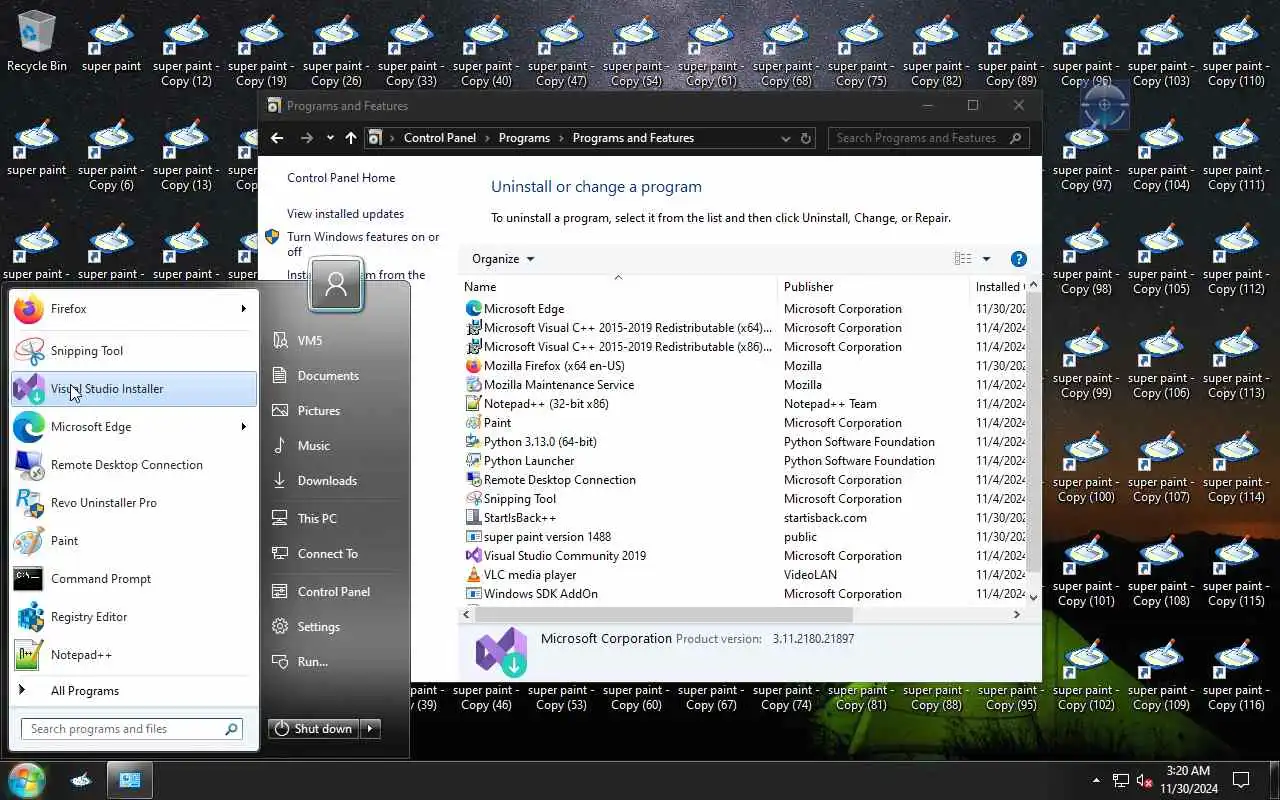The image size is (1280, 800).
Task: Open Control Panel from Start menu
Action: (x=334, y=592)
